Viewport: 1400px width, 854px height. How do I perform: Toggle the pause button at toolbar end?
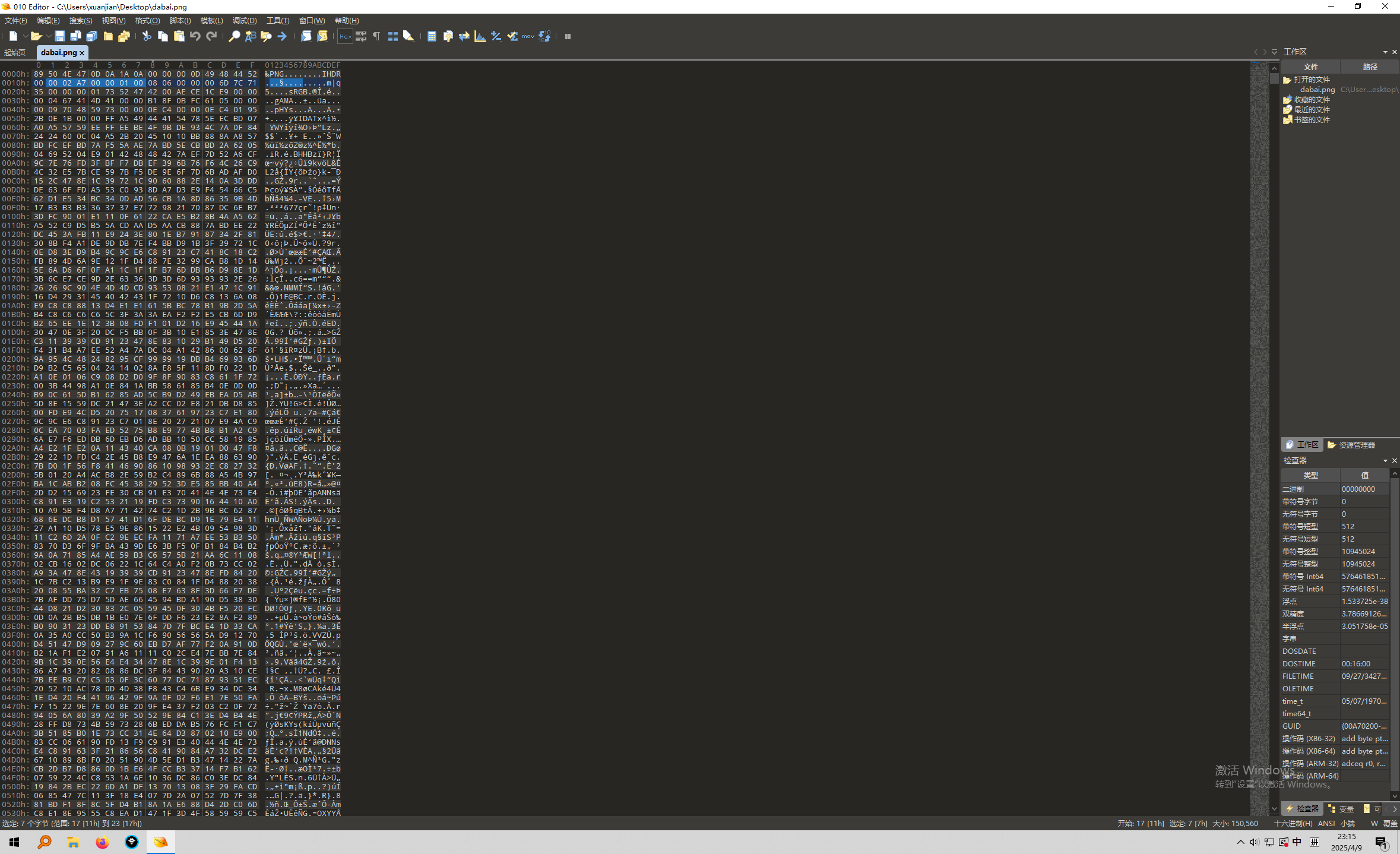[x=568, y=37]
